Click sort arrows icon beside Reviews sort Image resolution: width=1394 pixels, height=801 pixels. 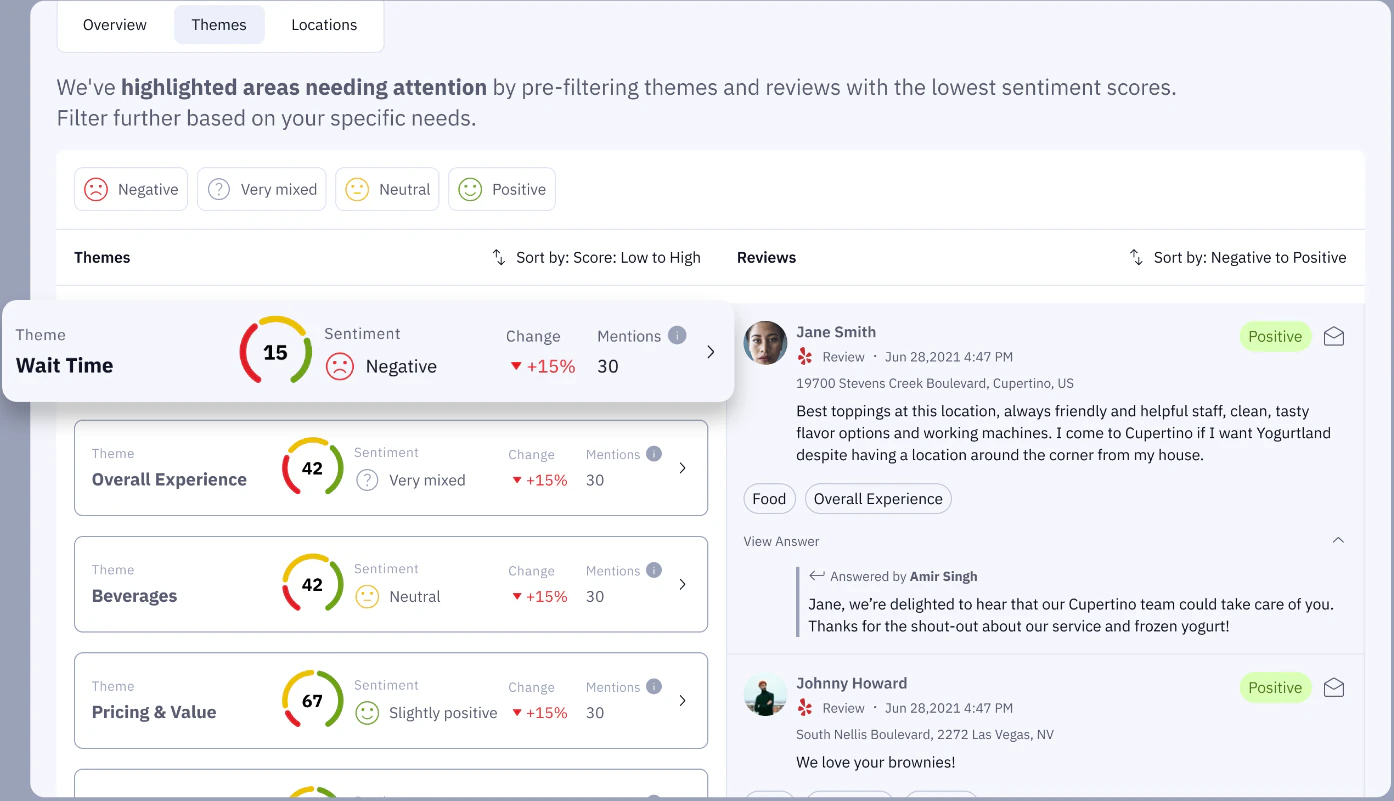point(1136,258)
